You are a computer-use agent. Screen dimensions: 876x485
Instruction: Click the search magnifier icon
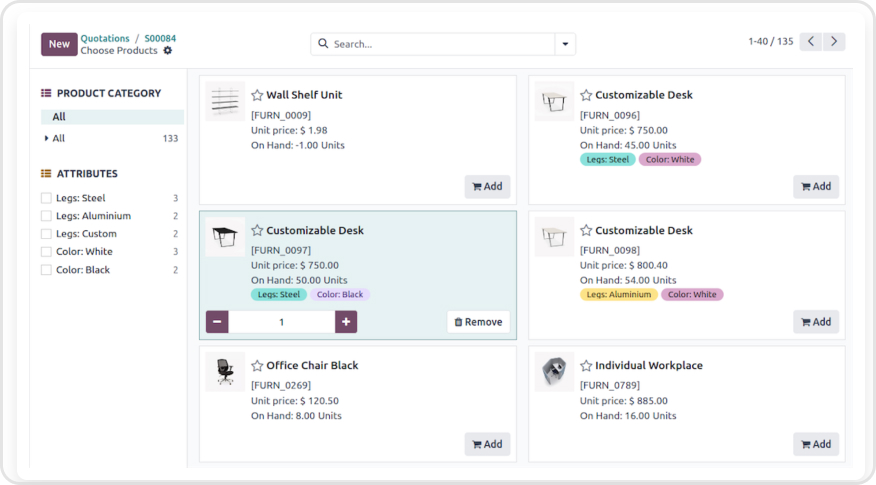click(323, 44)
